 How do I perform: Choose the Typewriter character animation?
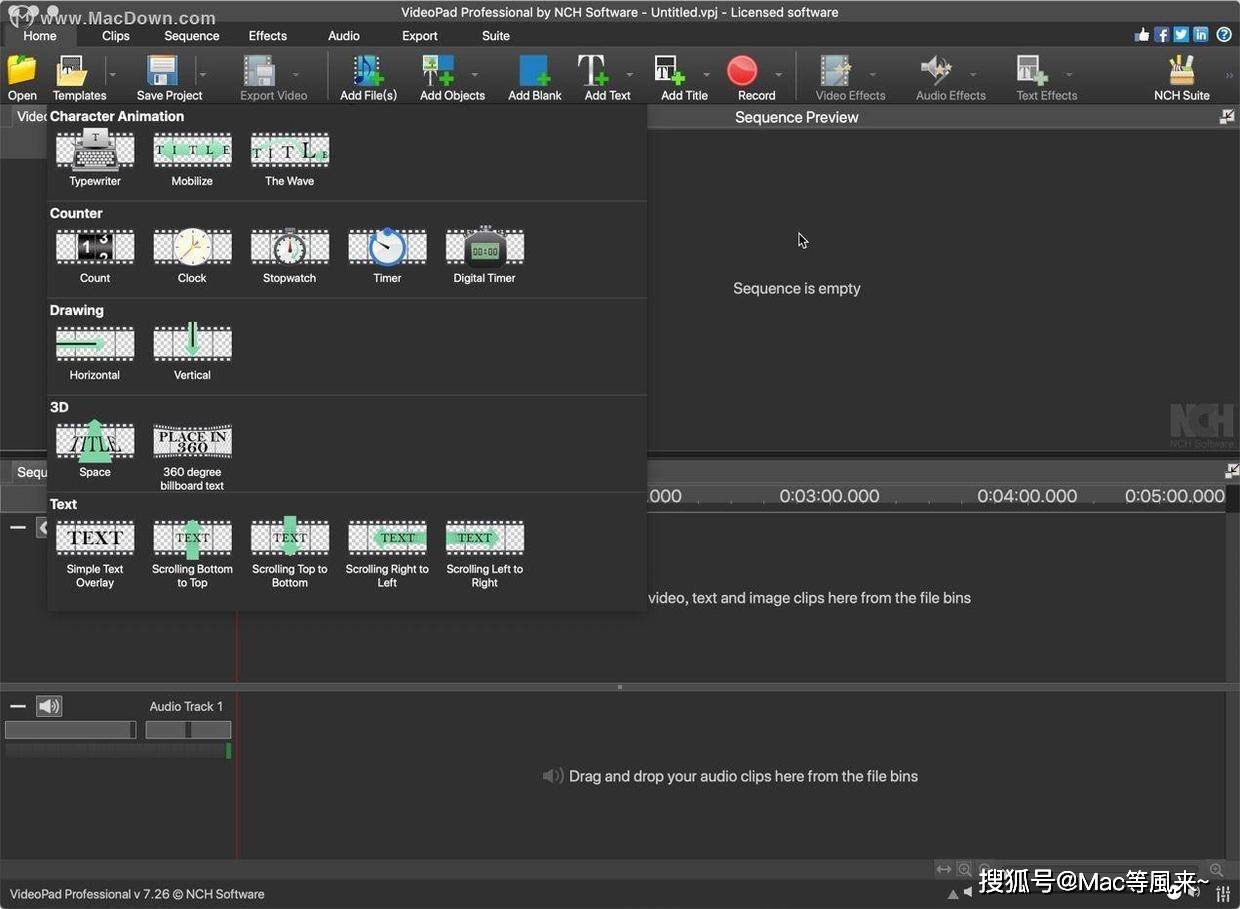point(95,158)
